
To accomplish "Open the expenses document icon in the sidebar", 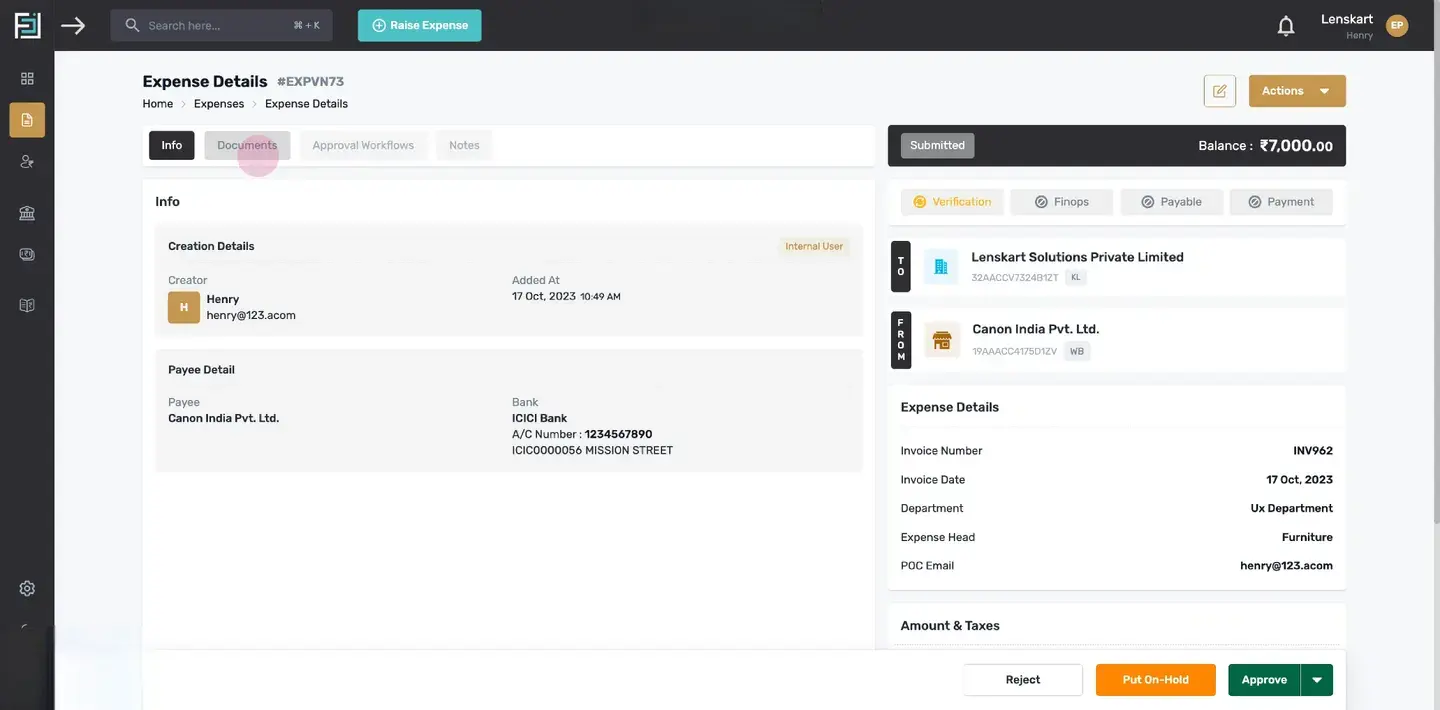I will pyautogui.click(x=27, y=120).
